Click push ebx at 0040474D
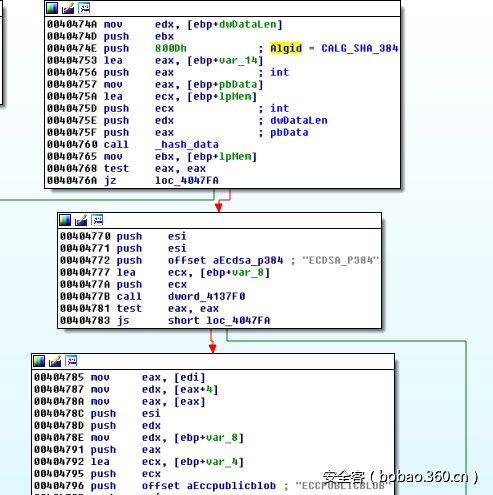Image resolution: width=493 pixels, height=495 pixels. tap(139, 36)
